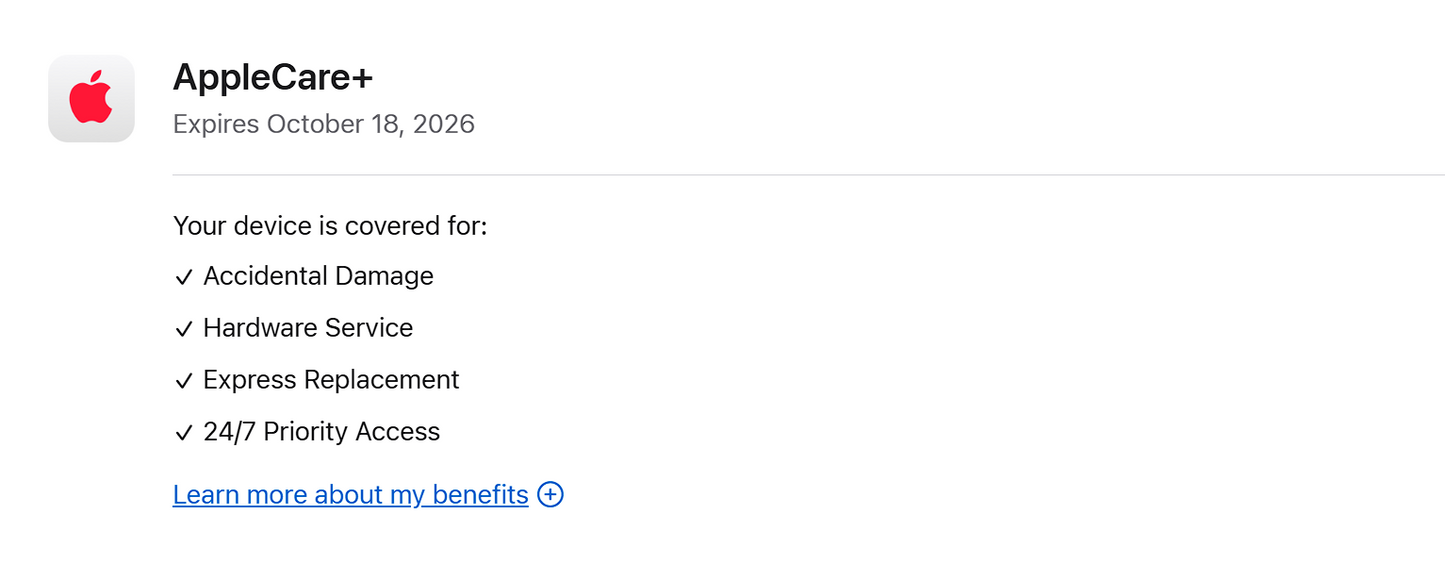Screen dimensions: 1445x564
Task: Click the word Expires
Action: click(x=216, y=124)
